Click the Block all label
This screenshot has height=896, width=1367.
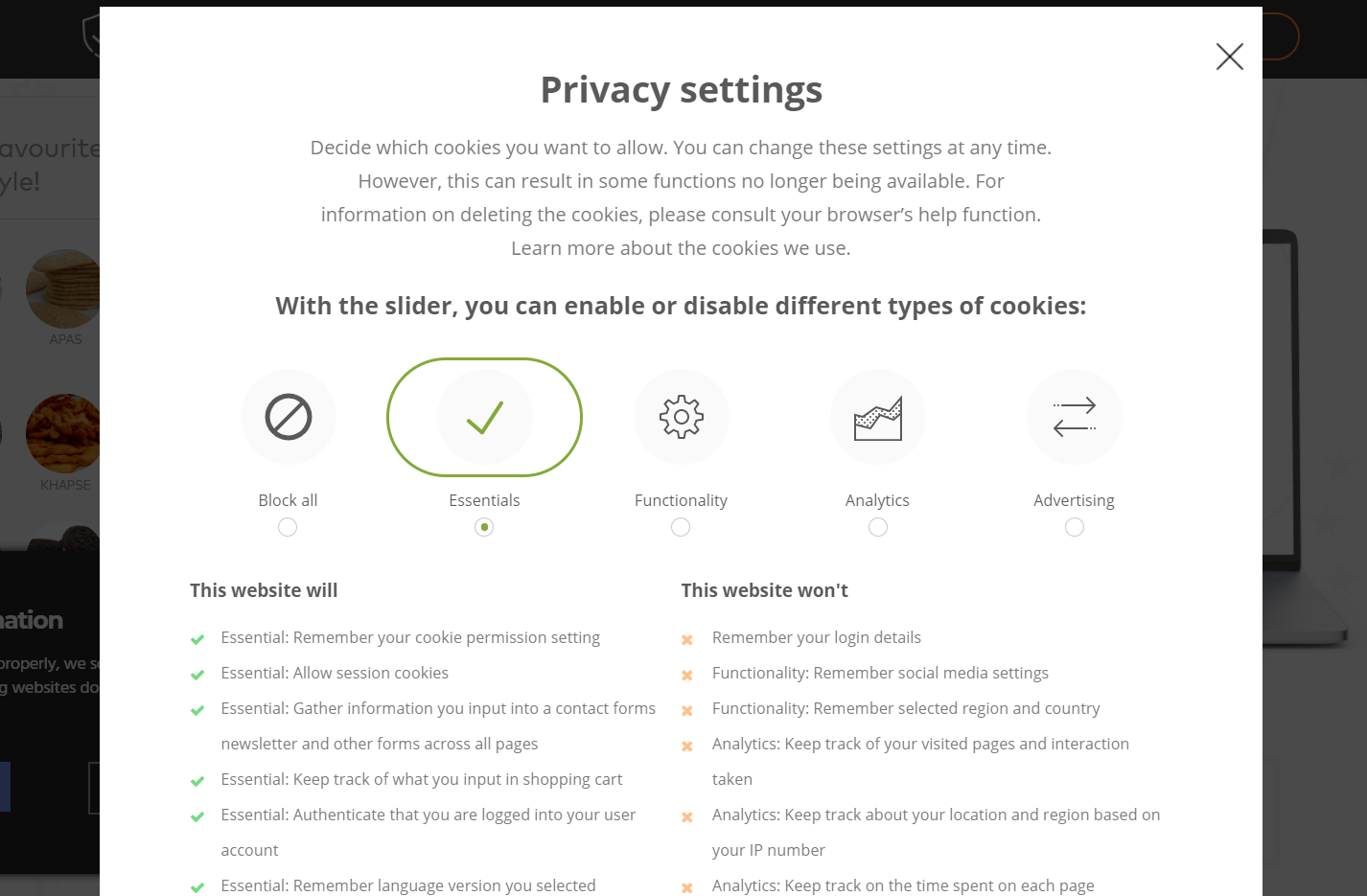pos(288,500)
